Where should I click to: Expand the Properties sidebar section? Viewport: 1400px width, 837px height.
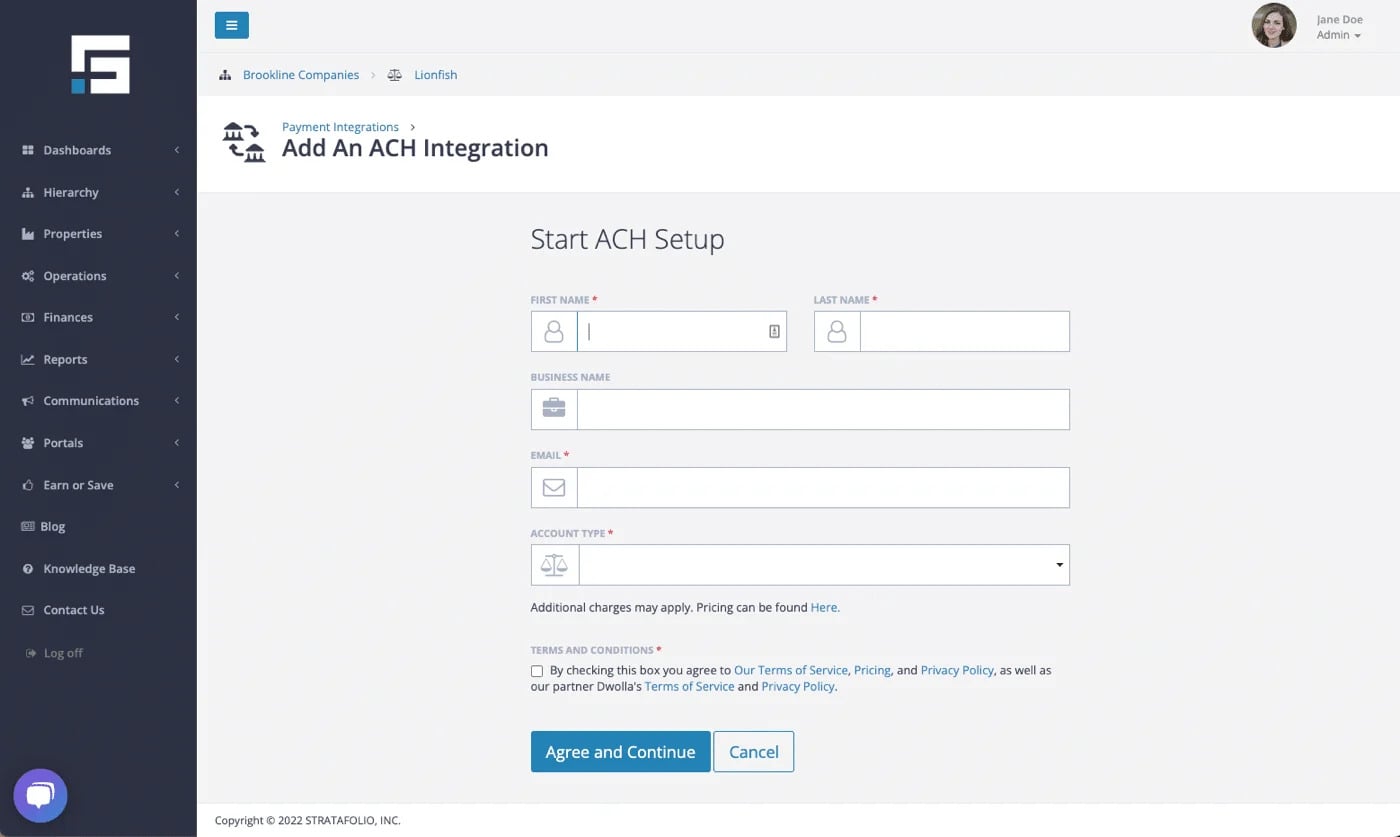coord(98,233)
